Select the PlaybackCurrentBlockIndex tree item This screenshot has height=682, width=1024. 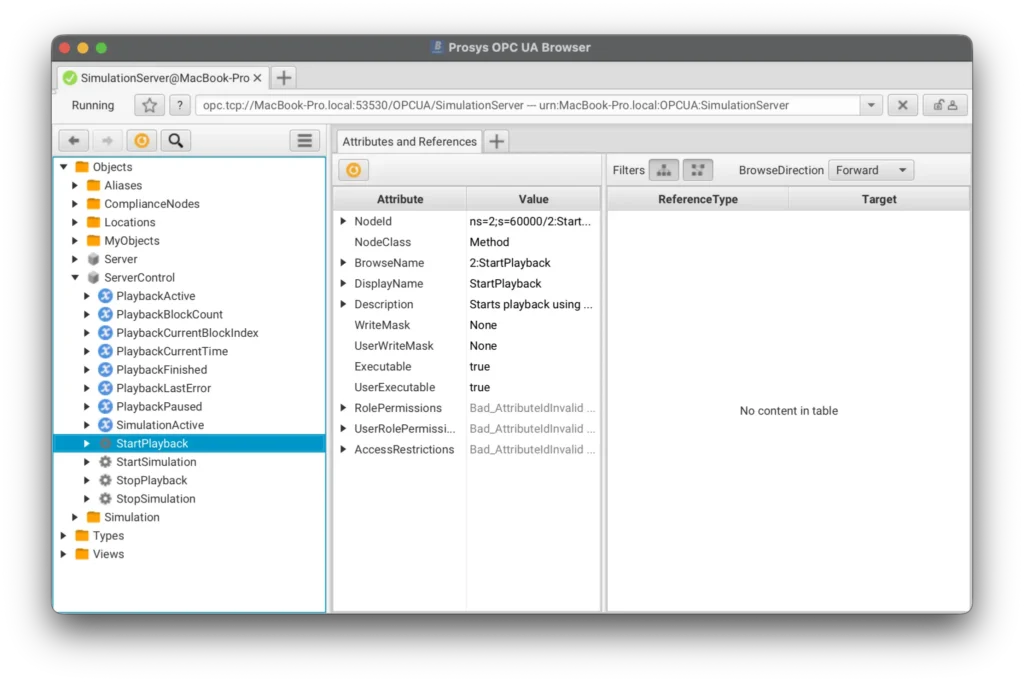click(187, 333)
